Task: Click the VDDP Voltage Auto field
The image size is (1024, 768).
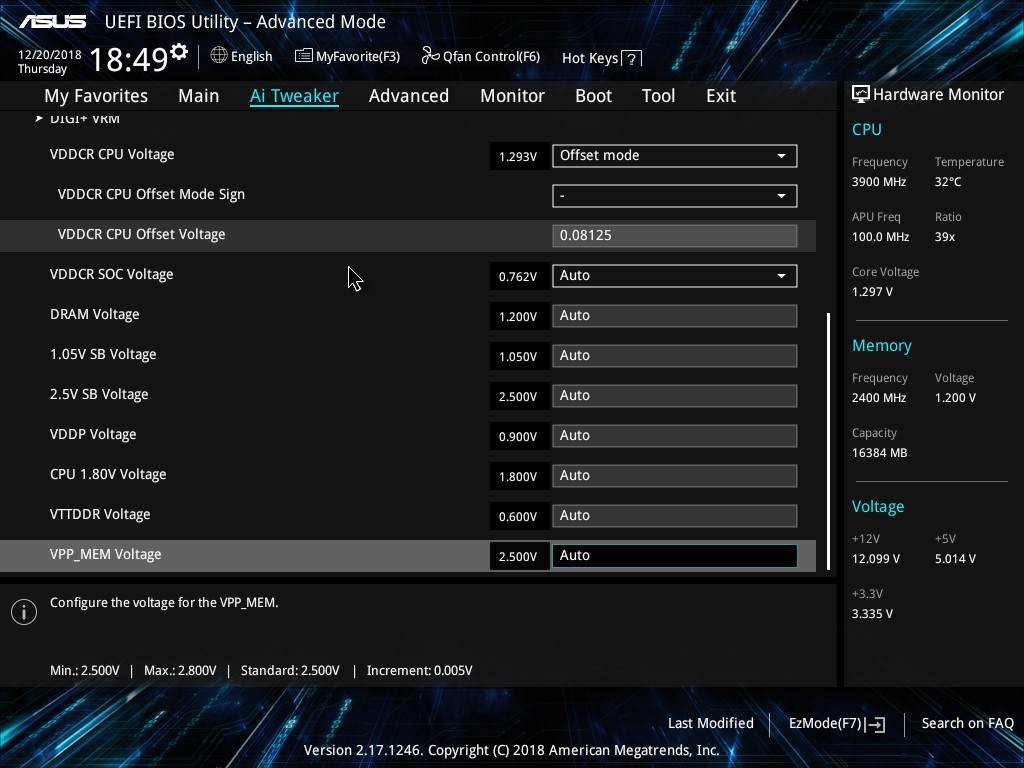Action: (x=675, y=436)
